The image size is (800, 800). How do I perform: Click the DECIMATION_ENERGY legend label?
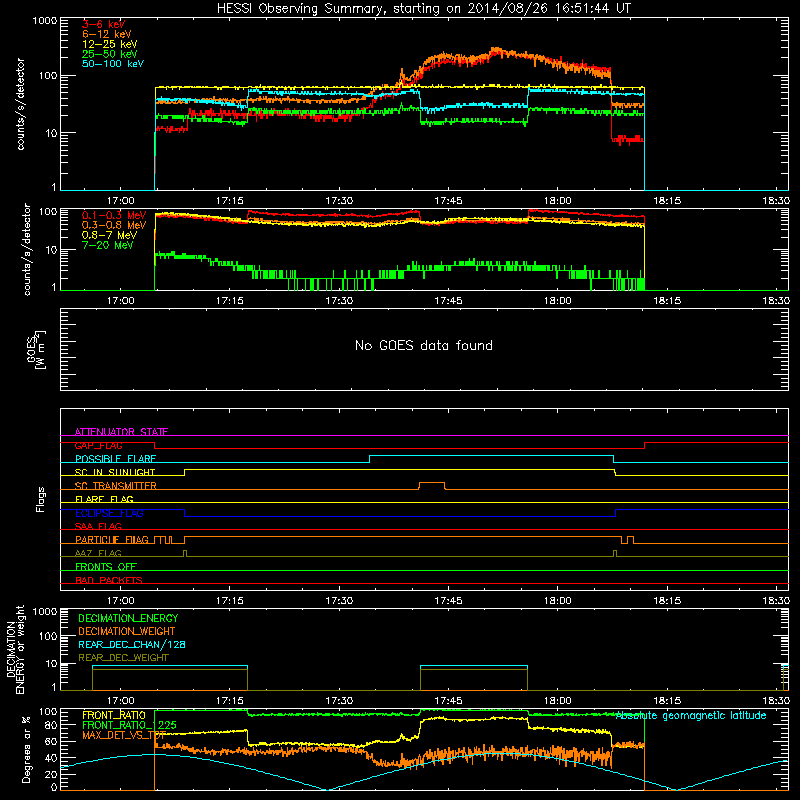(x=129, y=618)
